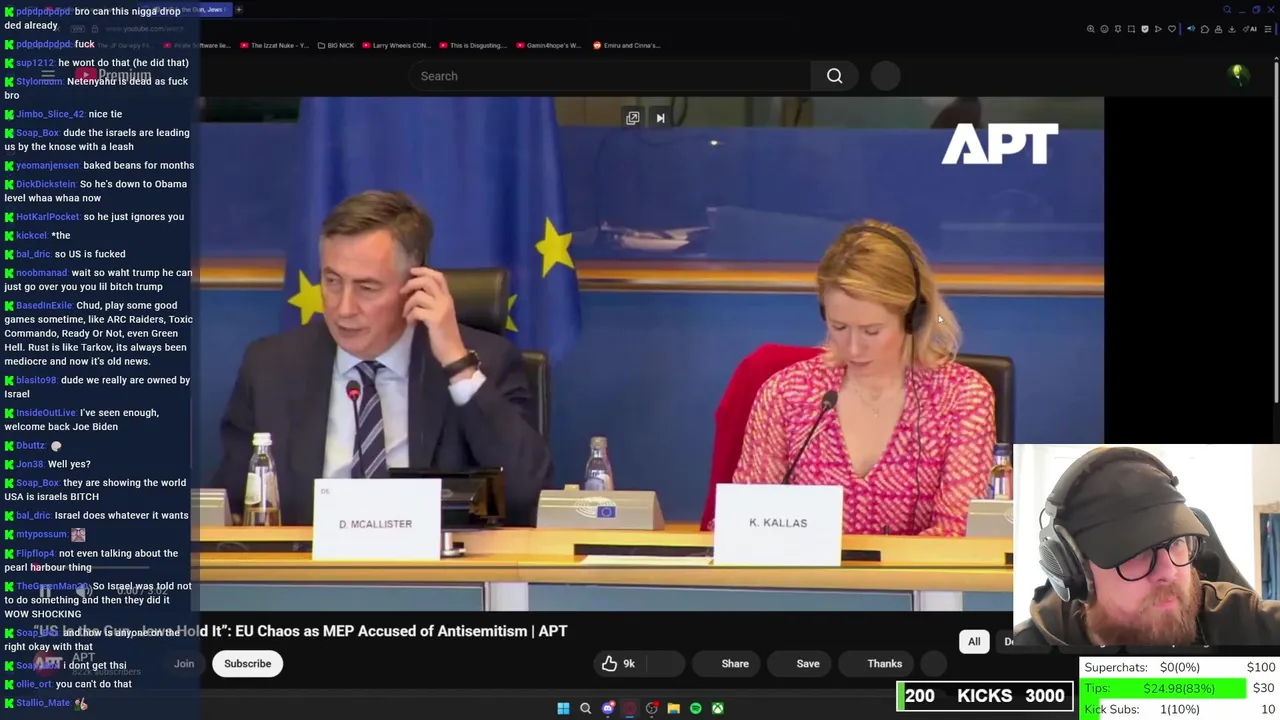The image size is (1280, 720).
Task: Open File Explorer from the taskbar
Action: (x=673, y=708)
